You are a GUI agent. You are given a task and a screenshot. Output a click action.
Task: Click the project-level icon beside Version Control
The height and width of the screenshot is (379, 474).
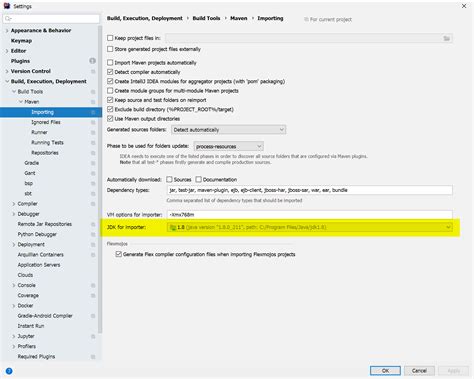click(x=93, y=71)
